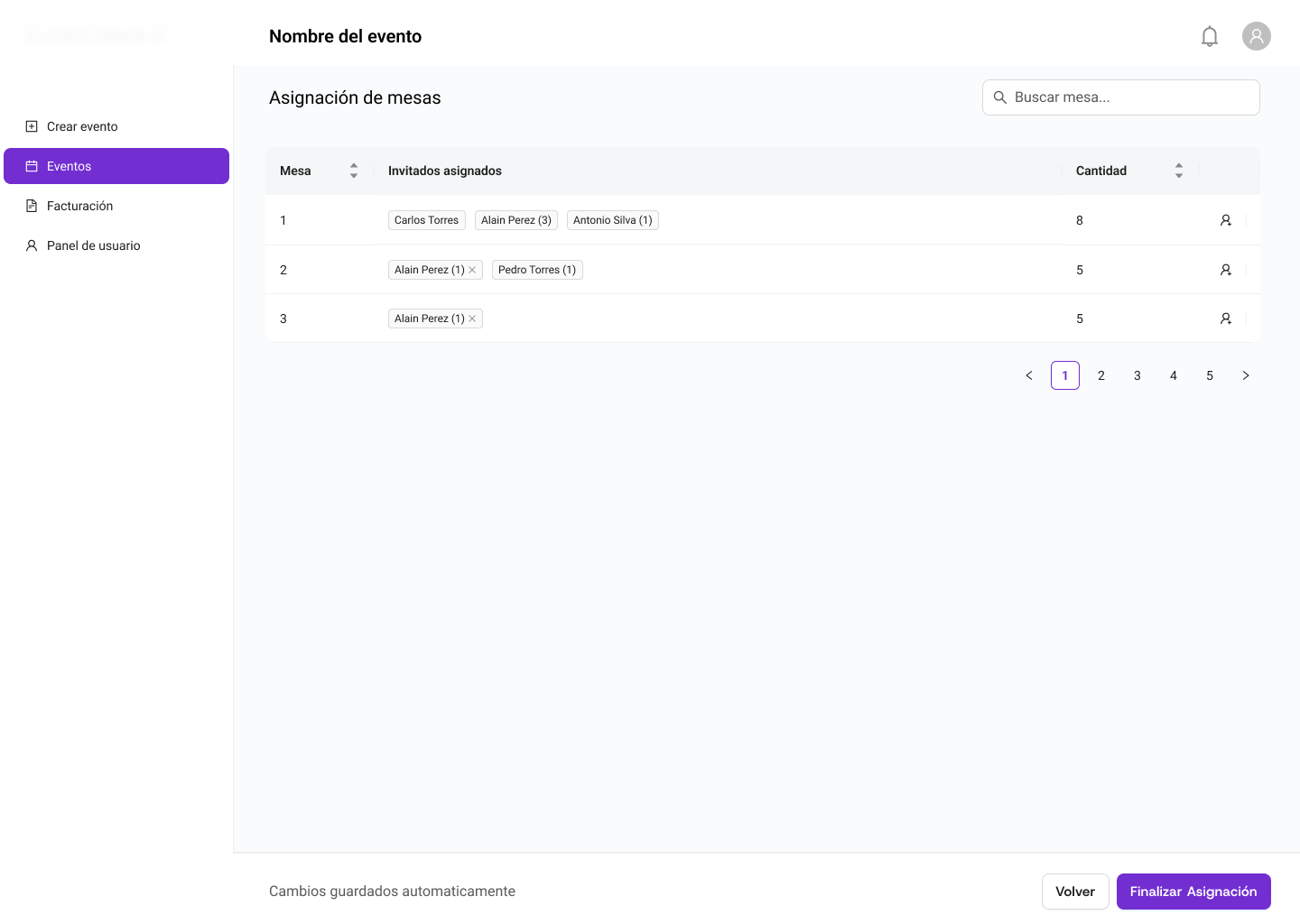Open the user profile avatar

[1256, 36]
